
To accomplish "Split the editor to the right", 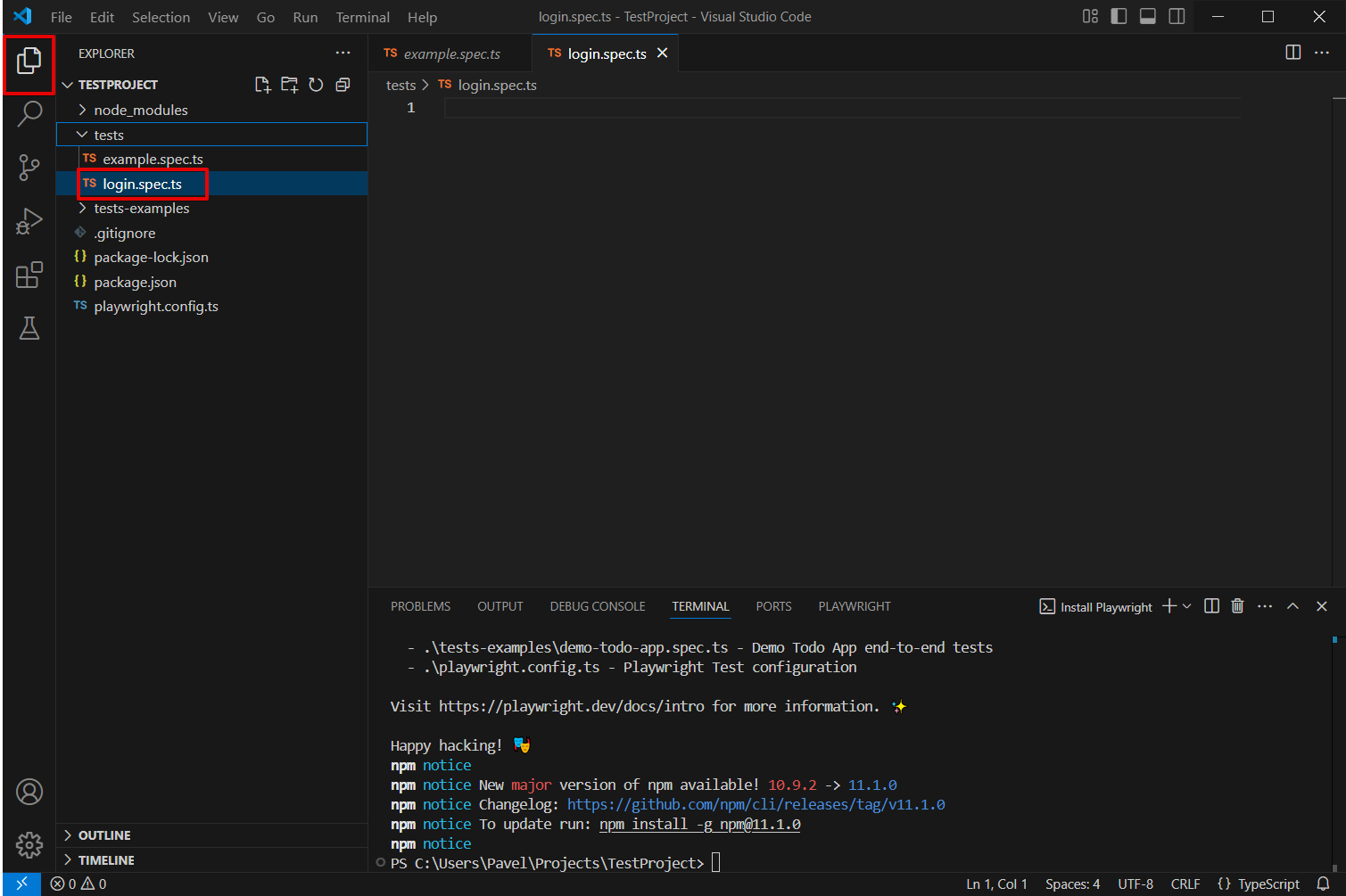I will coord(1292,53).
